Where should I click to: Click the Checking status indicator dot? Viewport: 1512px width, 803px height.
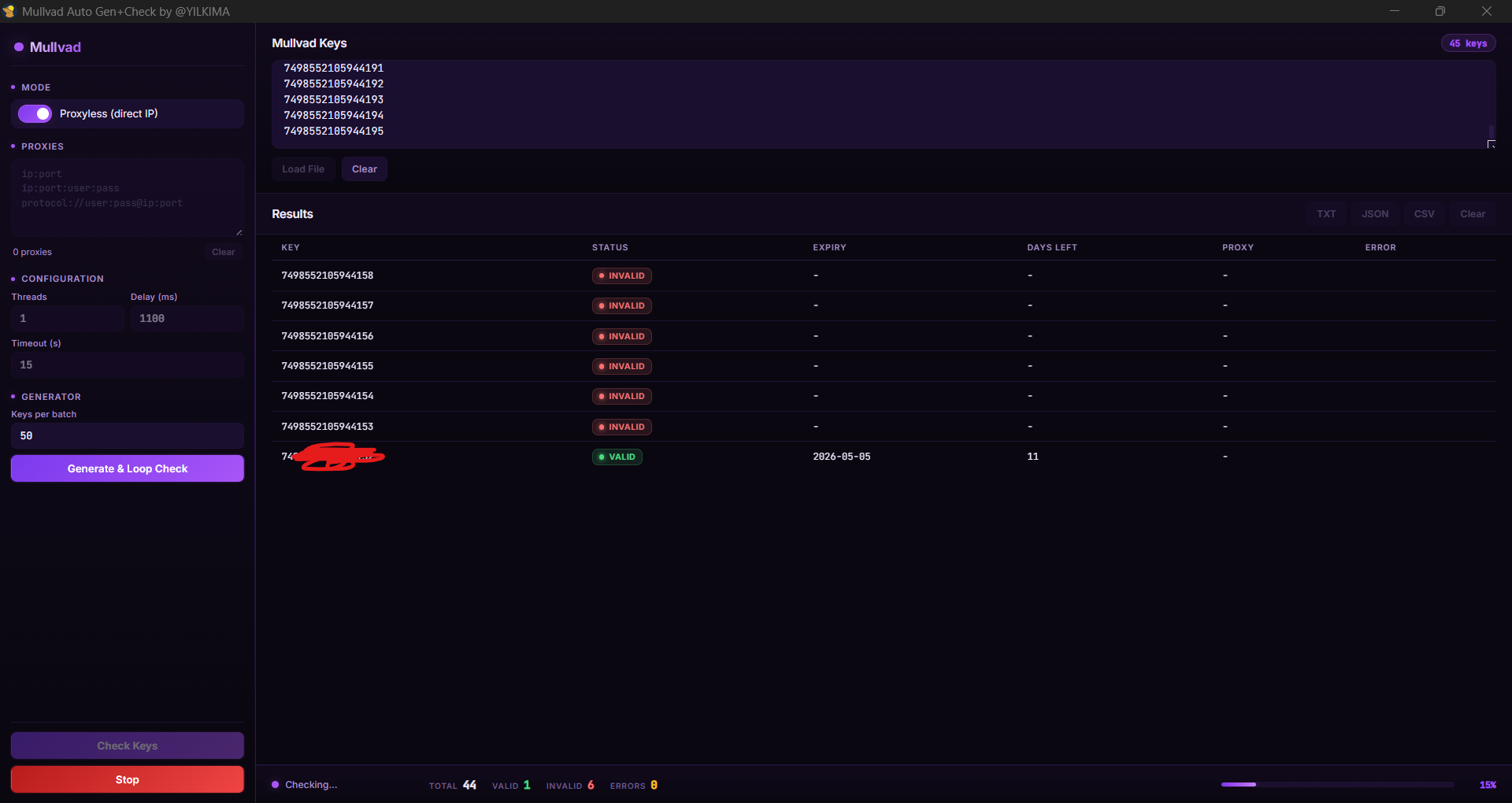(276, 785)
